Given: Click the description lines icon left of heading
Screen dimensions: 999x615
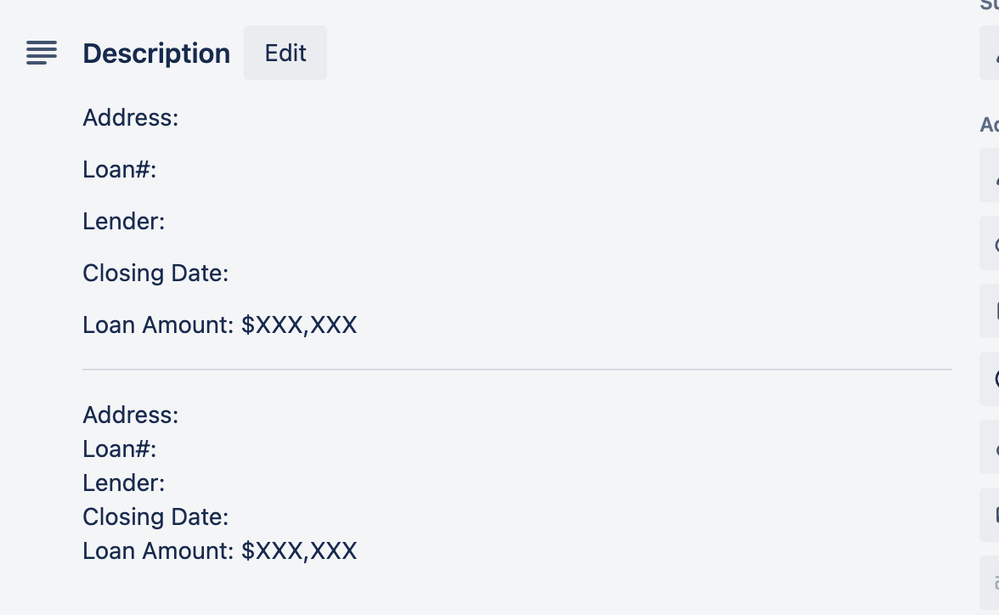Looking at the screenshot, I should (x=41, y=53).
